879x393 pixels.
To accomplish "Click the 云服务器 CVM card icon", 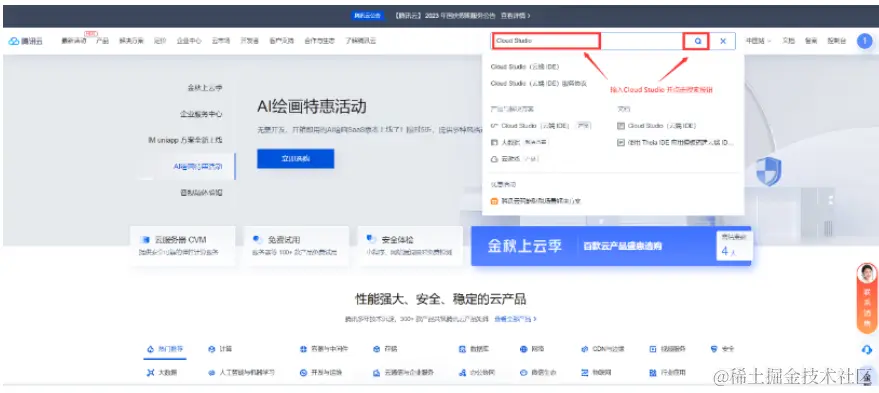I will point(145,239).
